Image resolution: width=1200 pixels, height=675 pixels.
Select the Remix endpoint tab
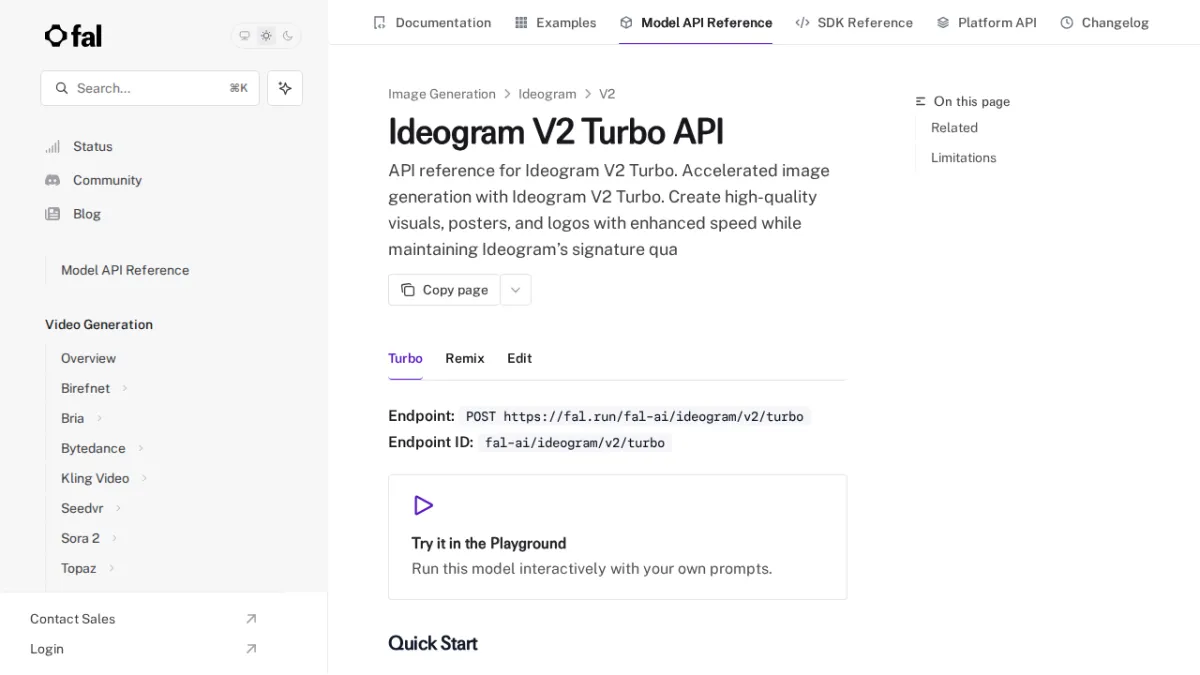pos(465,358)
